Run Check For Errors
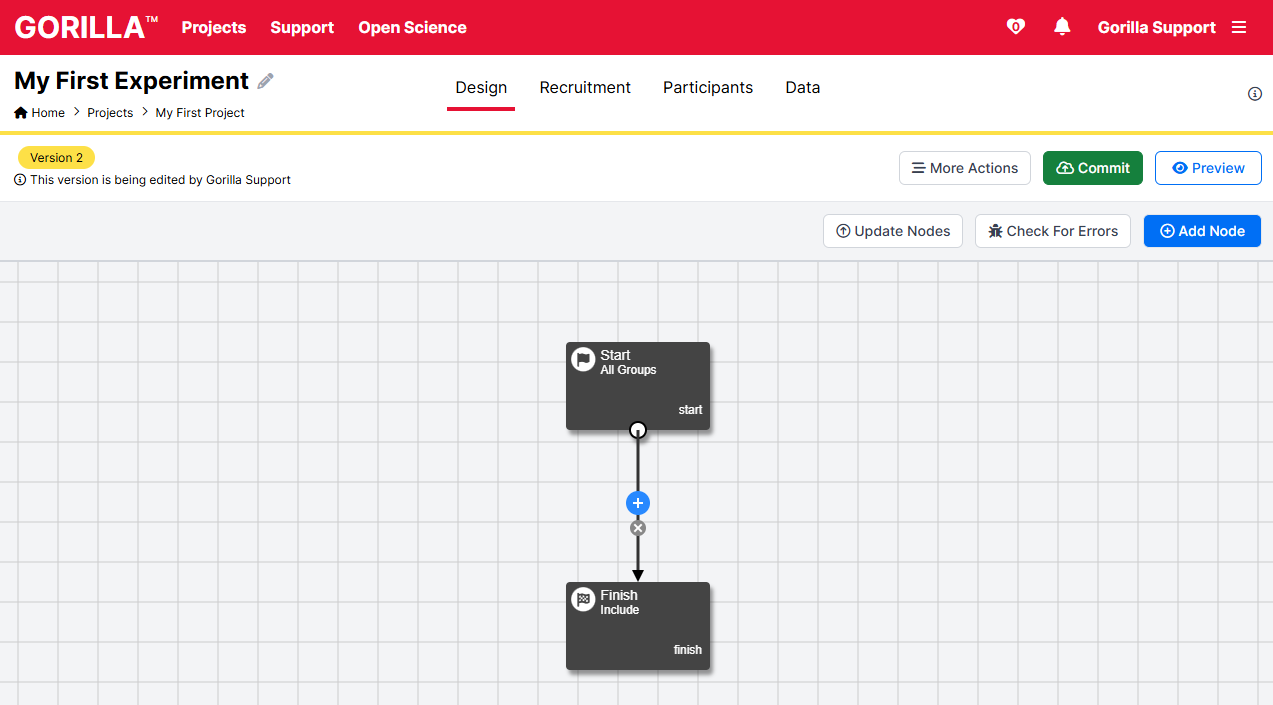 pyautogui.click(x=1053, y=231)
